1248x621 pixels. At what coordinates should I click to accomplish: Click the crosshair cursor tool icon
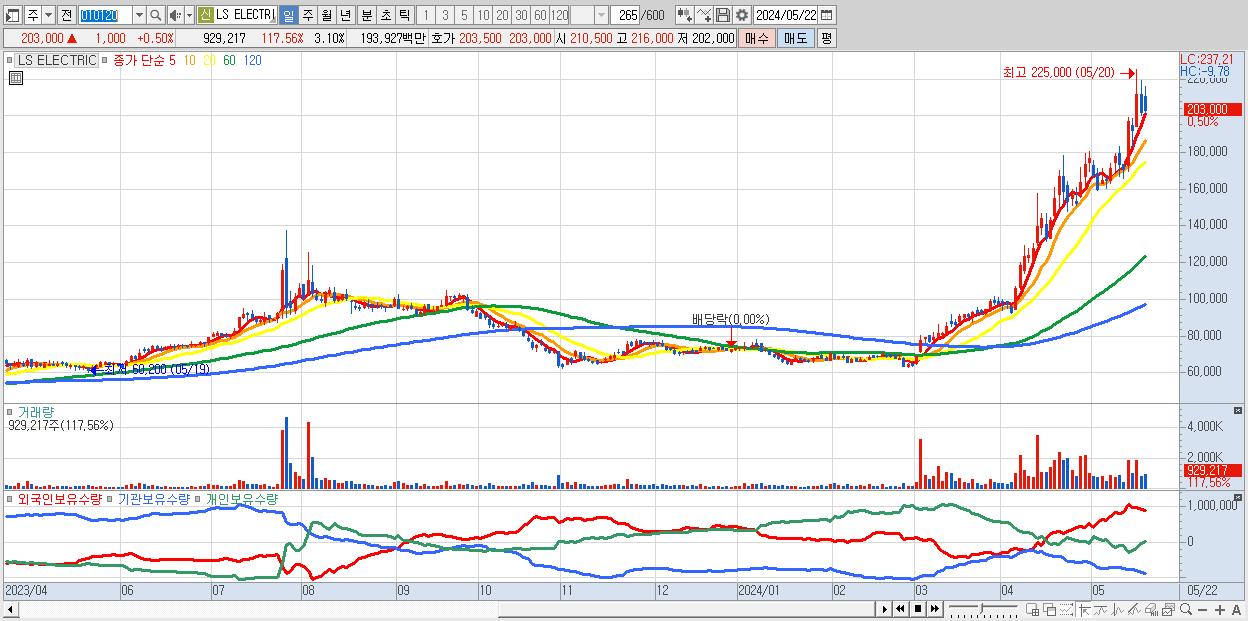(x=1084, y=609)
